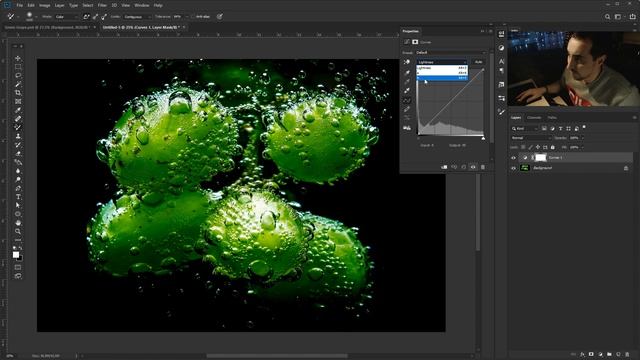The image size is (640, 360).
Task: Open the Mode Color dropdown in options bar
Action: [x=66, y=17]
